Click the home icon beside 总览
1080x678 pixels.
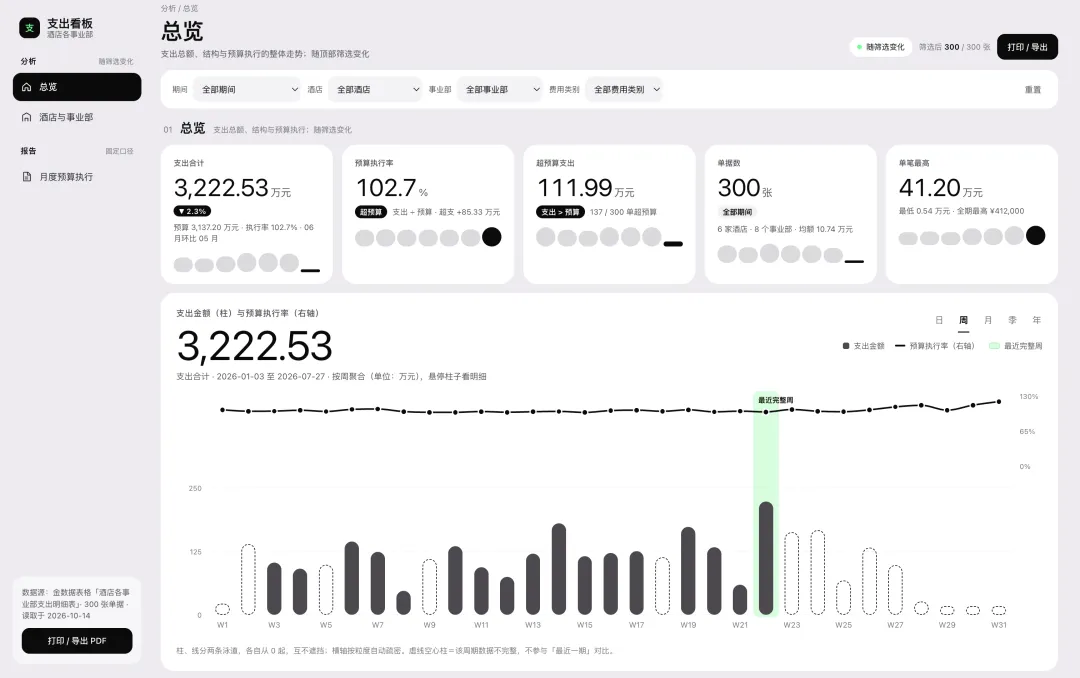[27, 87]
